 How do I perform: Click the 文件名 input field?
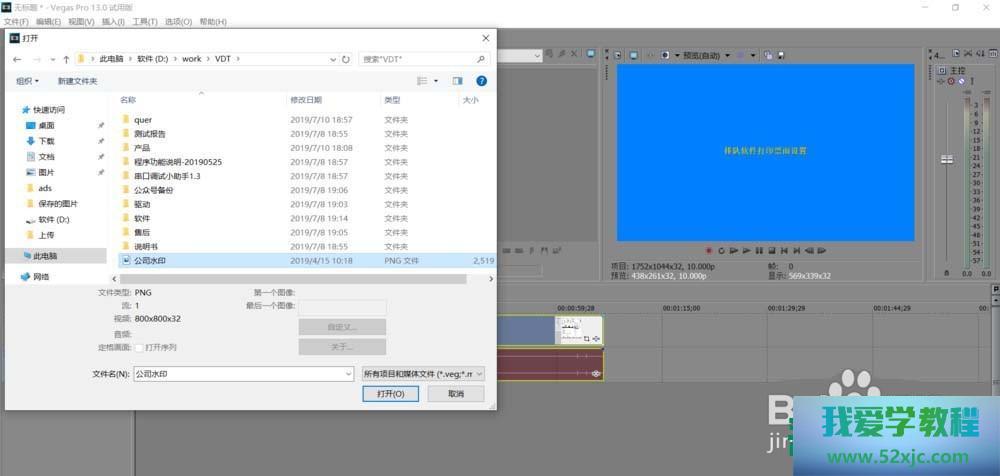point(242,373)
